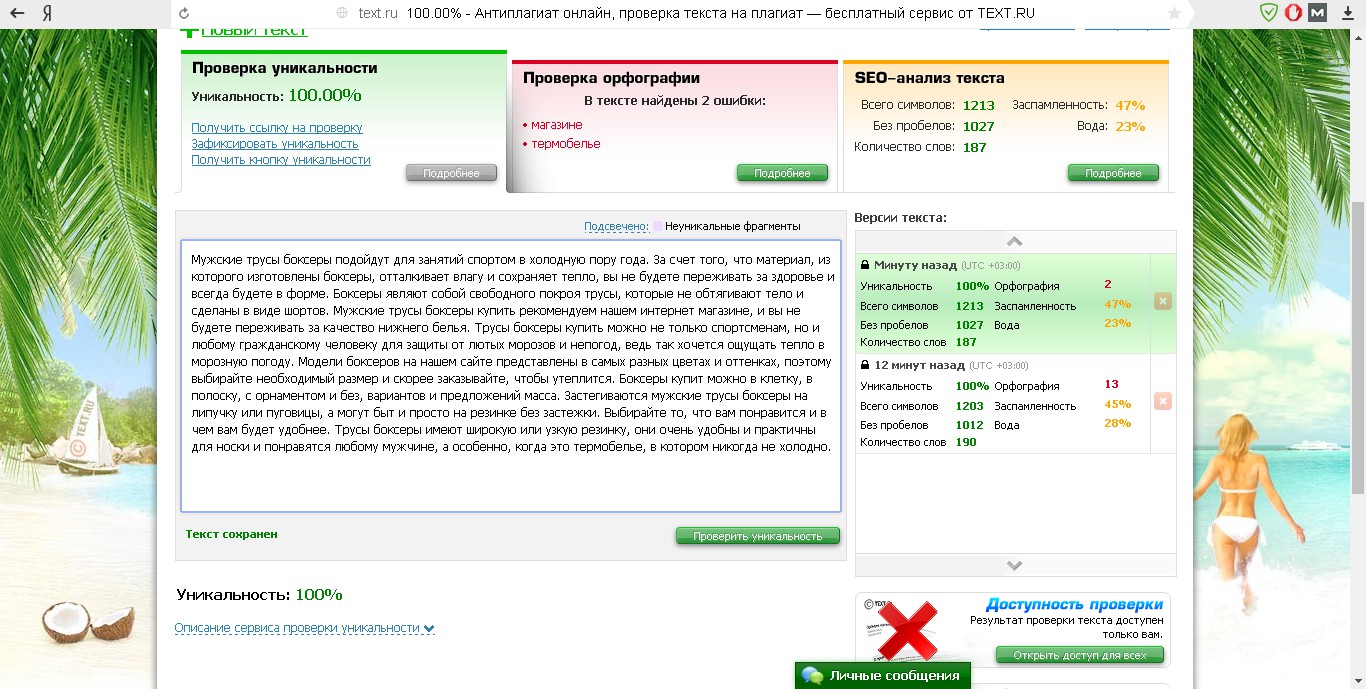
Task: Click the Подсвечено link above the text
Action: pos(616,226)
